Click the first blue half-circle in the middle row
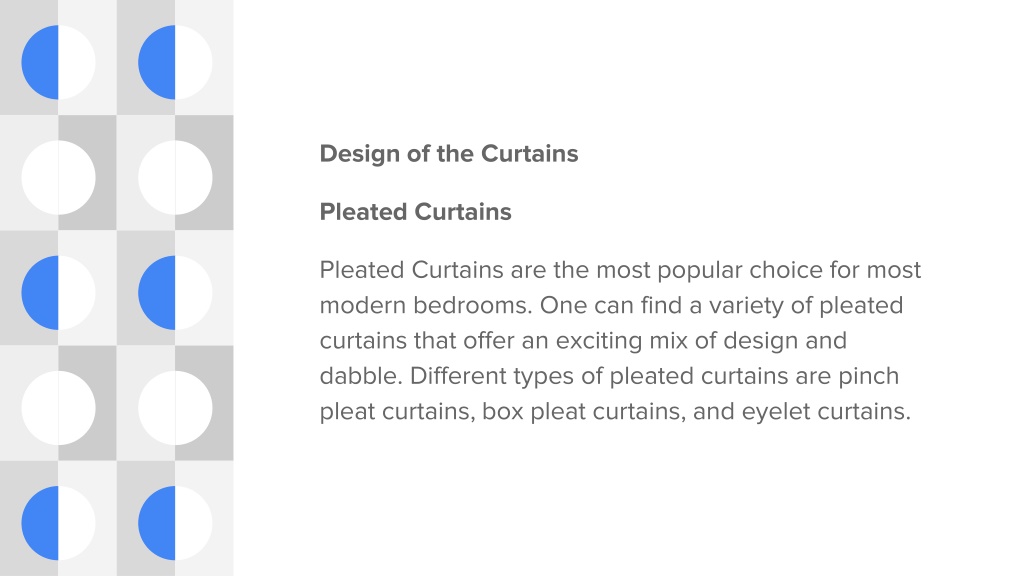The image size is (1024, 576). pos(40,293)
